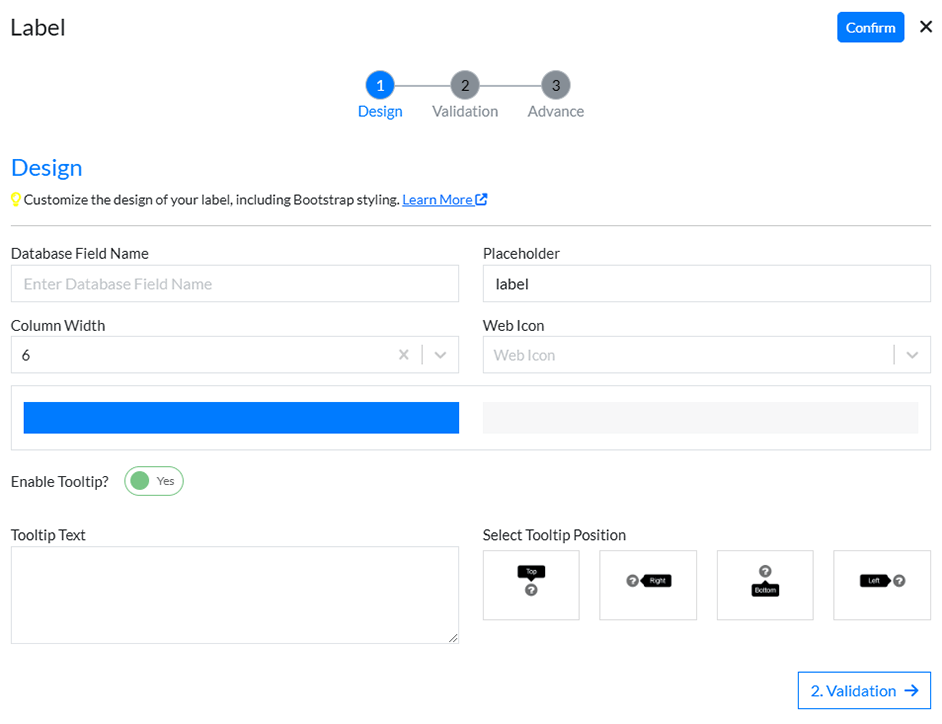Go to step 2 Validation
This screenshot has width=942, height=724.
click(x=465, y=86)
